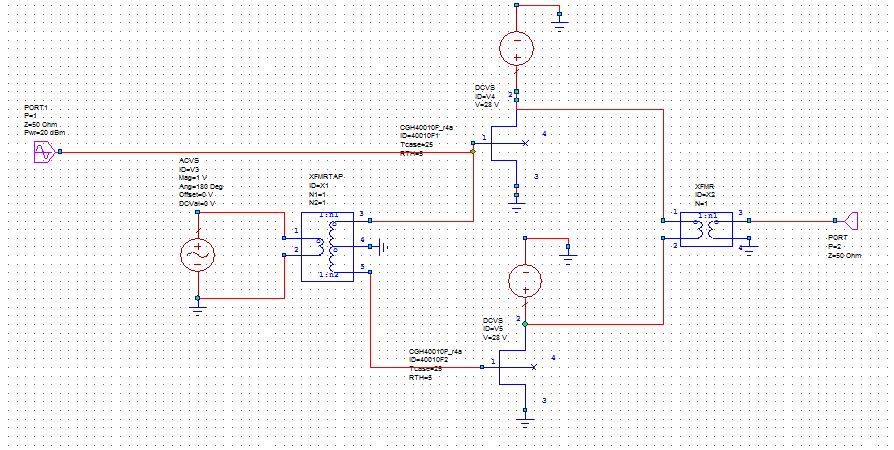Select the 40010F2 transistor symbol
Image resolution: width=894 pixels, height=450 pixels.
pyautogui.click(x=515, y=368)
